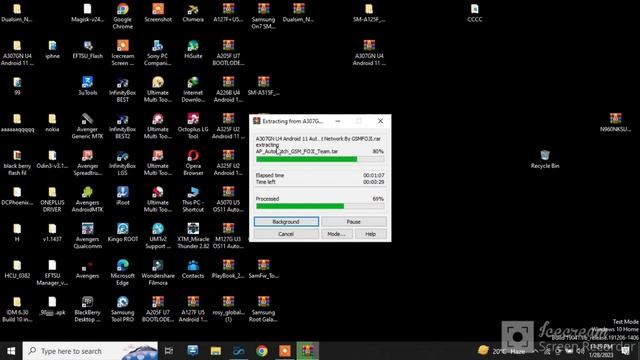Open the iRoot desktop icon
The height and width of the screenshot is (360, 640).
coord(122,196)
